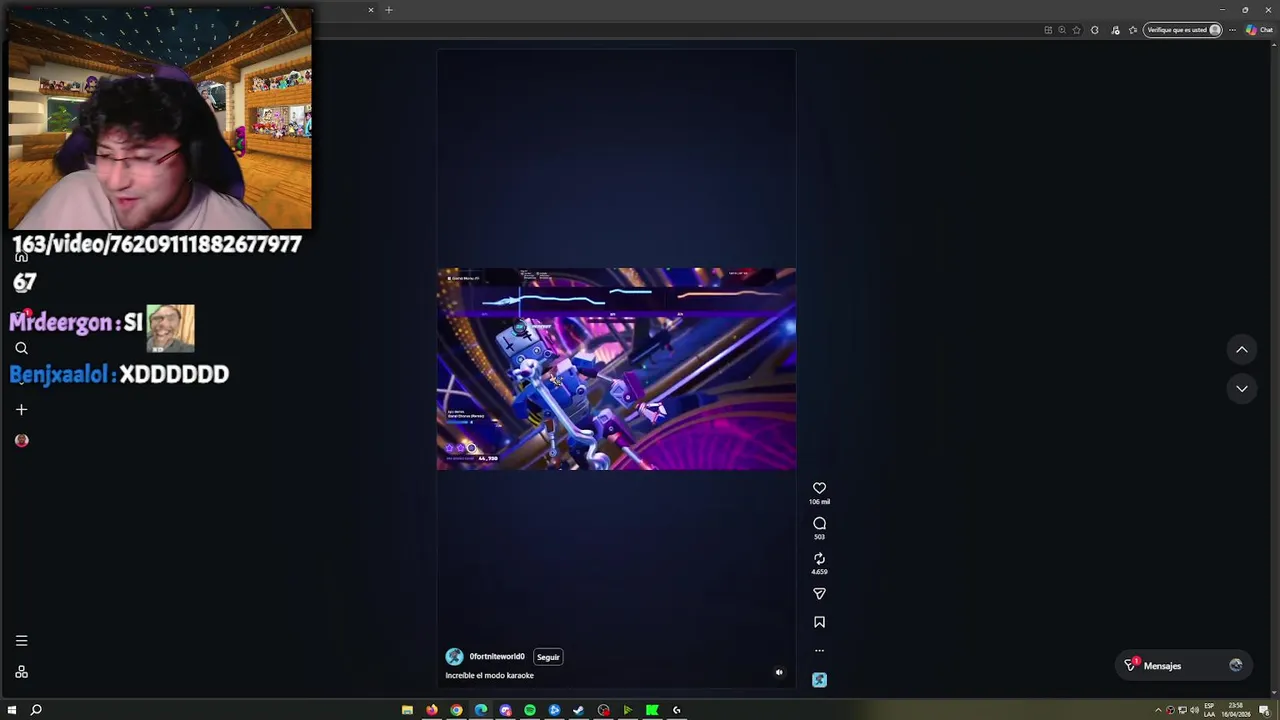Open the Windows Start menu

point(12,710)
